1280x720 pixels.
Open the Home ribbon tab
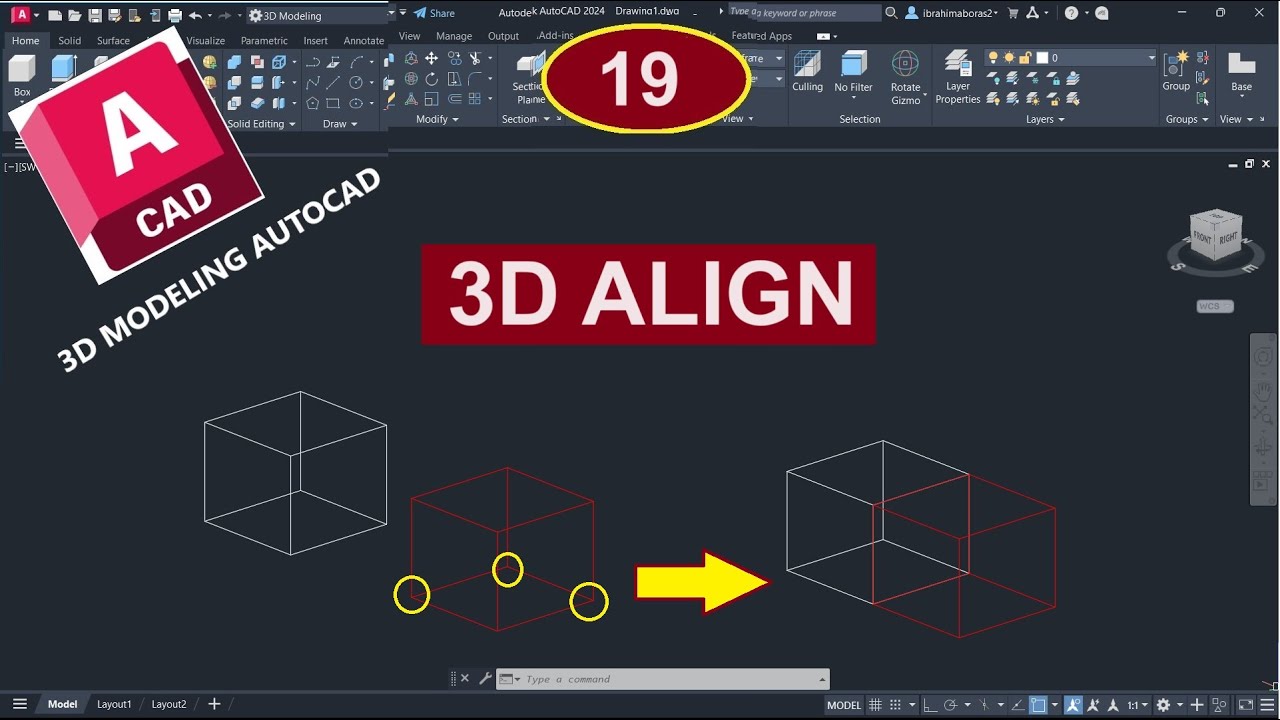pyautogui.click(x=25, y=41)
